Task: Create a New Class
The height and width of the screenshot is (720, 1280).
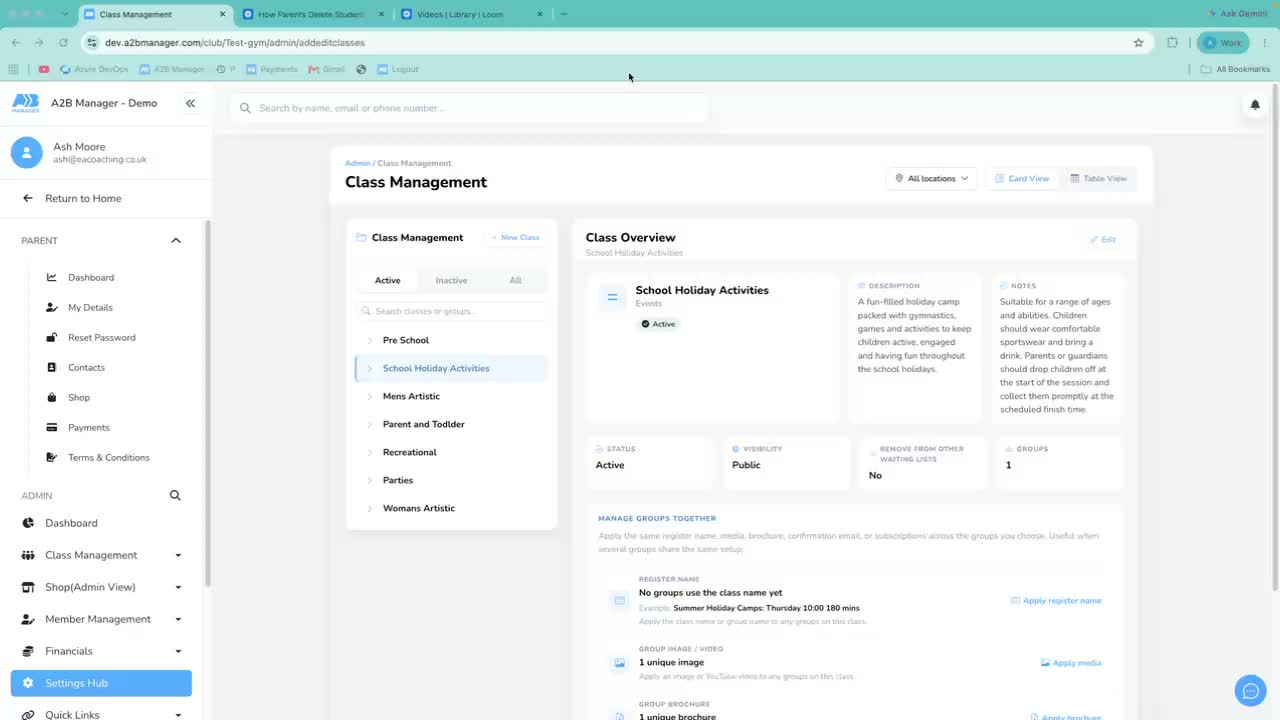Action: (x=515, y=237)
